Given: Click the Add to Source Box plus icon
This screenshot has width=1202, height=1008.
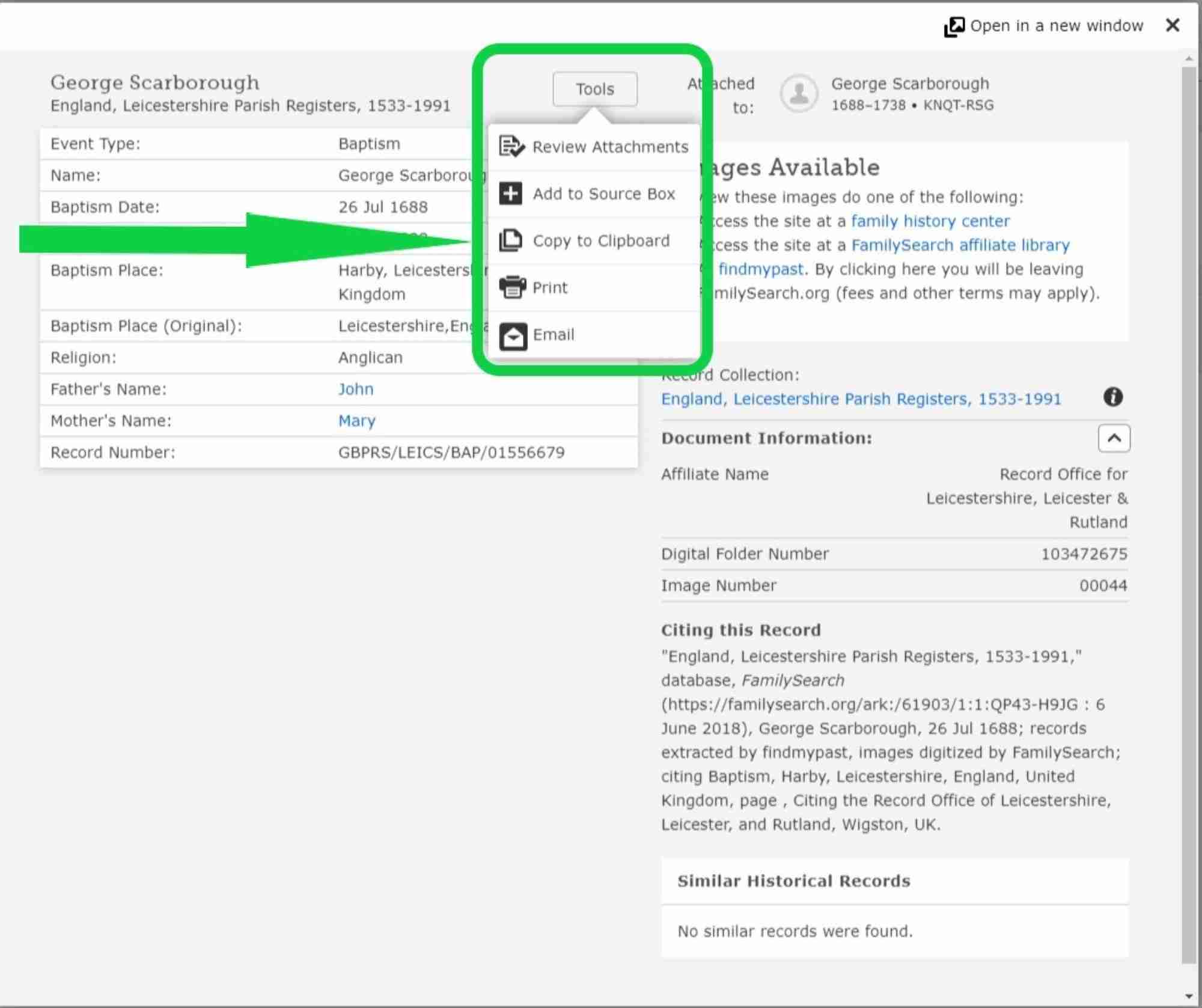Looking at the screenshot, I should (511, 194).
